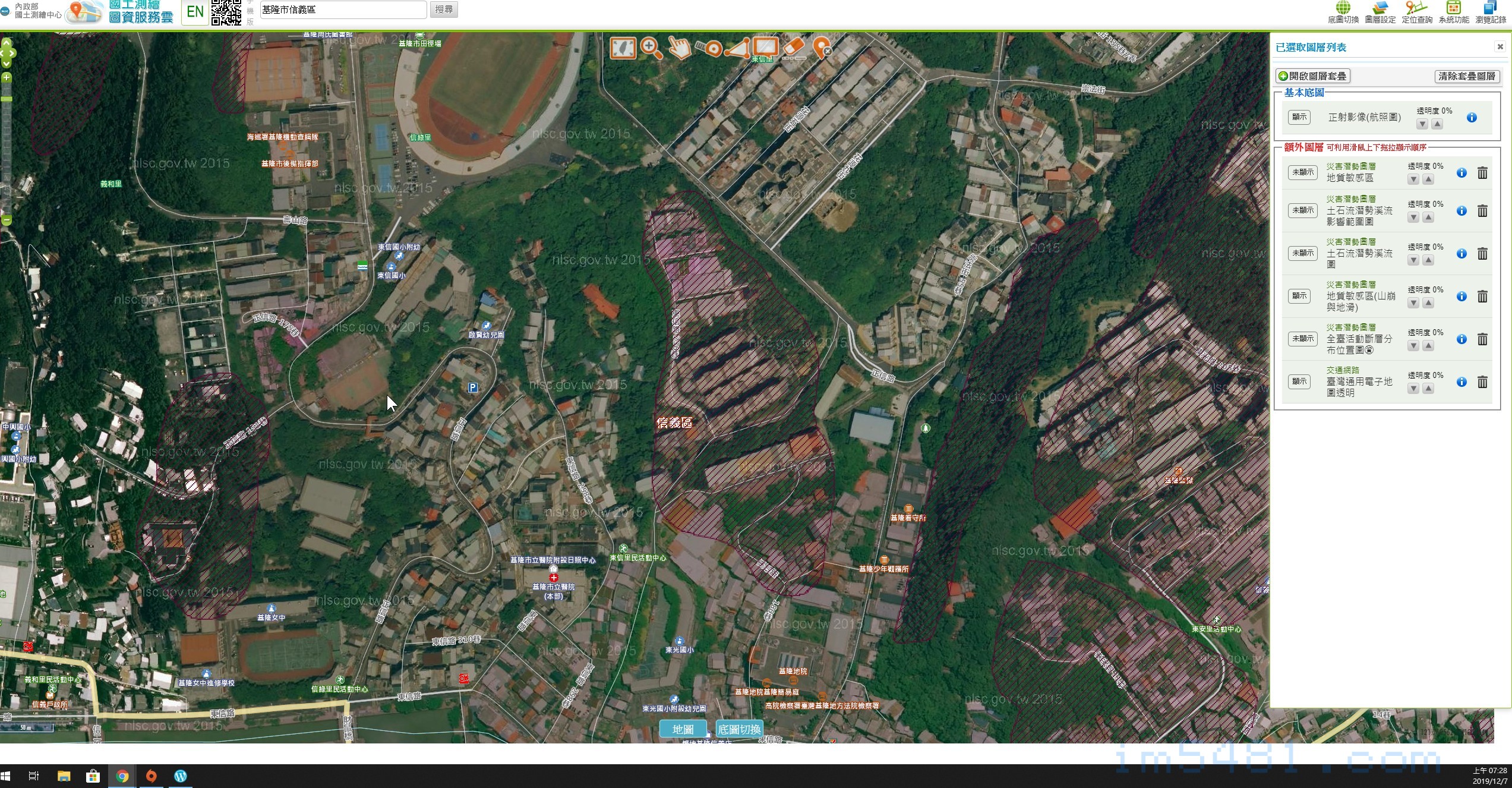Open info for 臺灣通用電子地圖透明 layer
Viewport: 1512px width, 788px height.
tap(1462, 382)
